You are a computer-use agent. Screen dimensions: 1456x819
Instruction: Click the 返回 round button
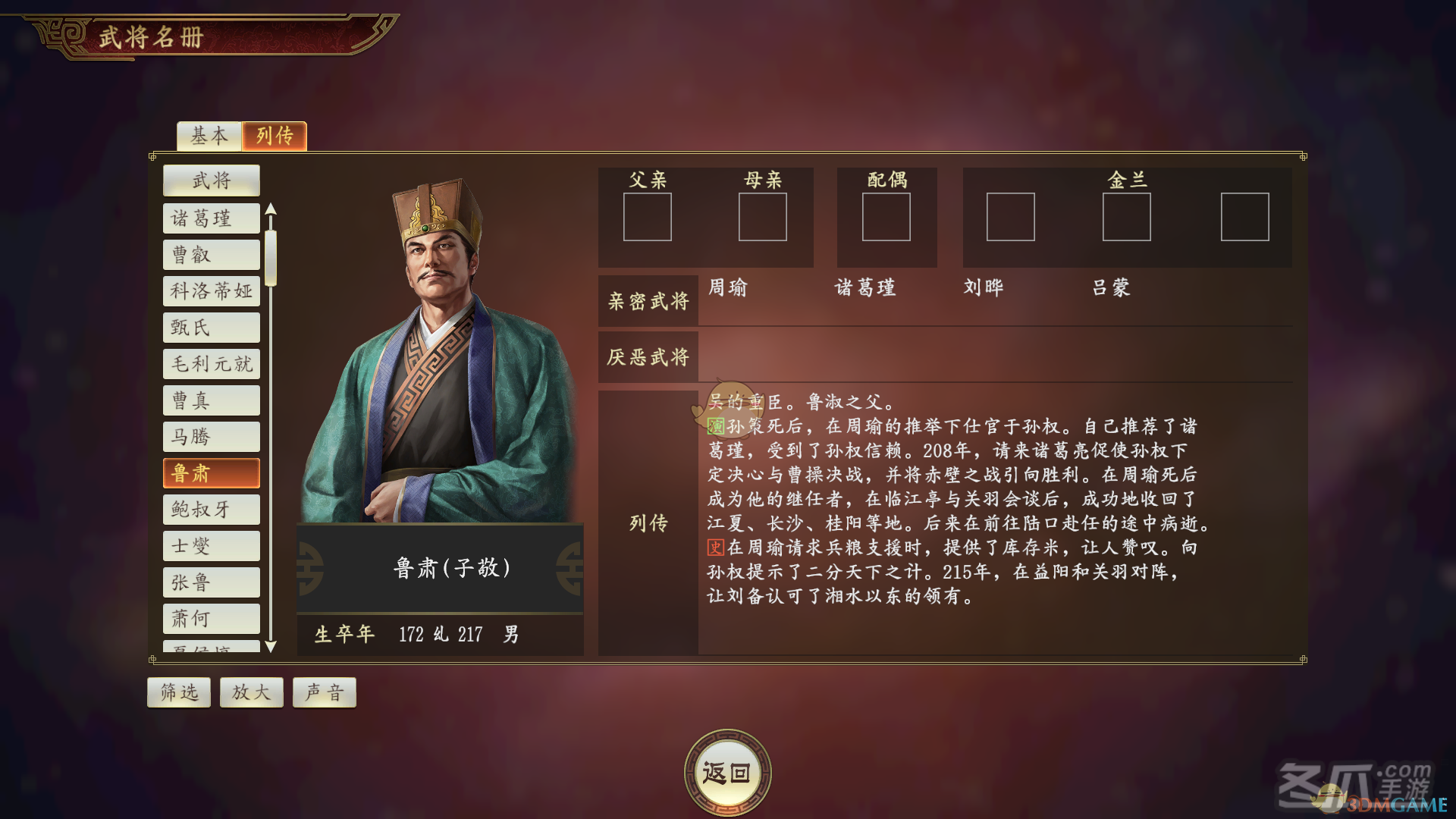[727, 773]
